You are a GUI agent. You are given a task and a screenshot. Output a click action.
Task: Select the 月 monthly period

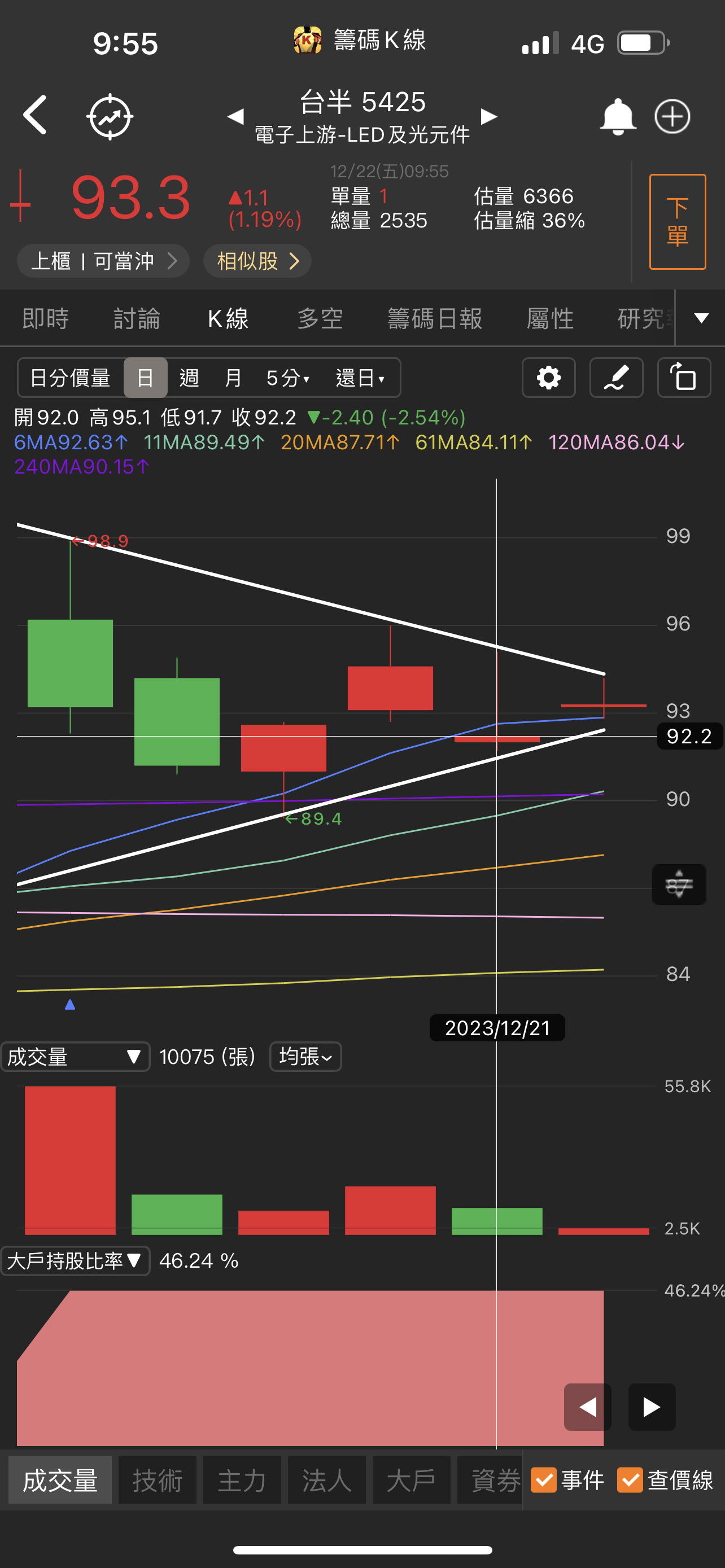tap(233, 378)
